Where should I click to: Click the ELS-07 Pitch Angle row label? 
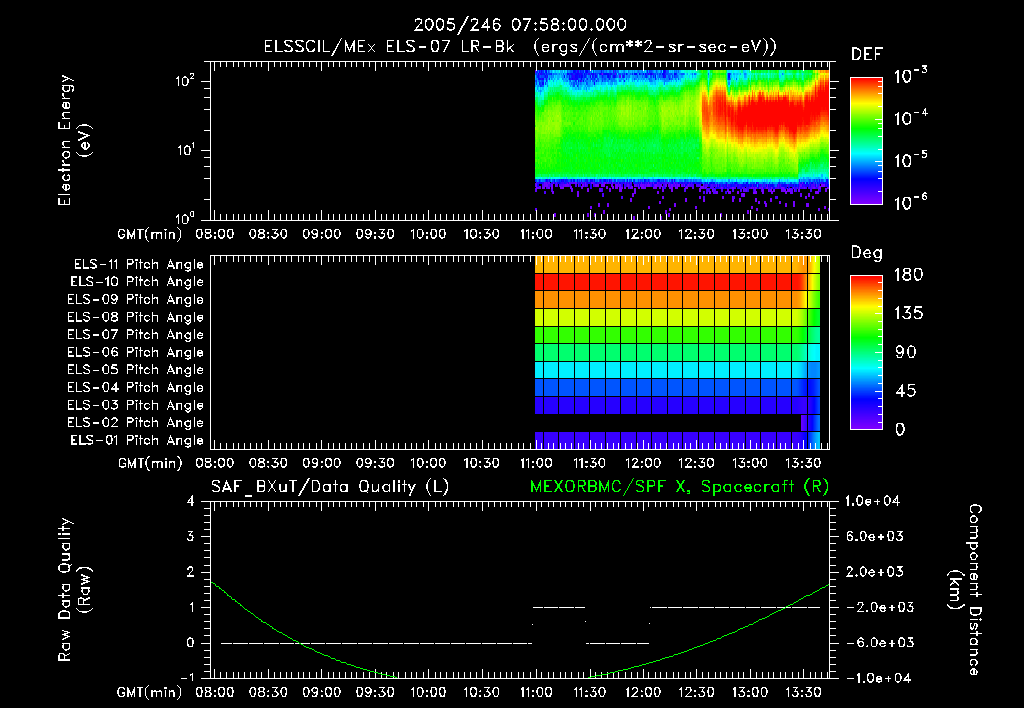click(135, 335)
